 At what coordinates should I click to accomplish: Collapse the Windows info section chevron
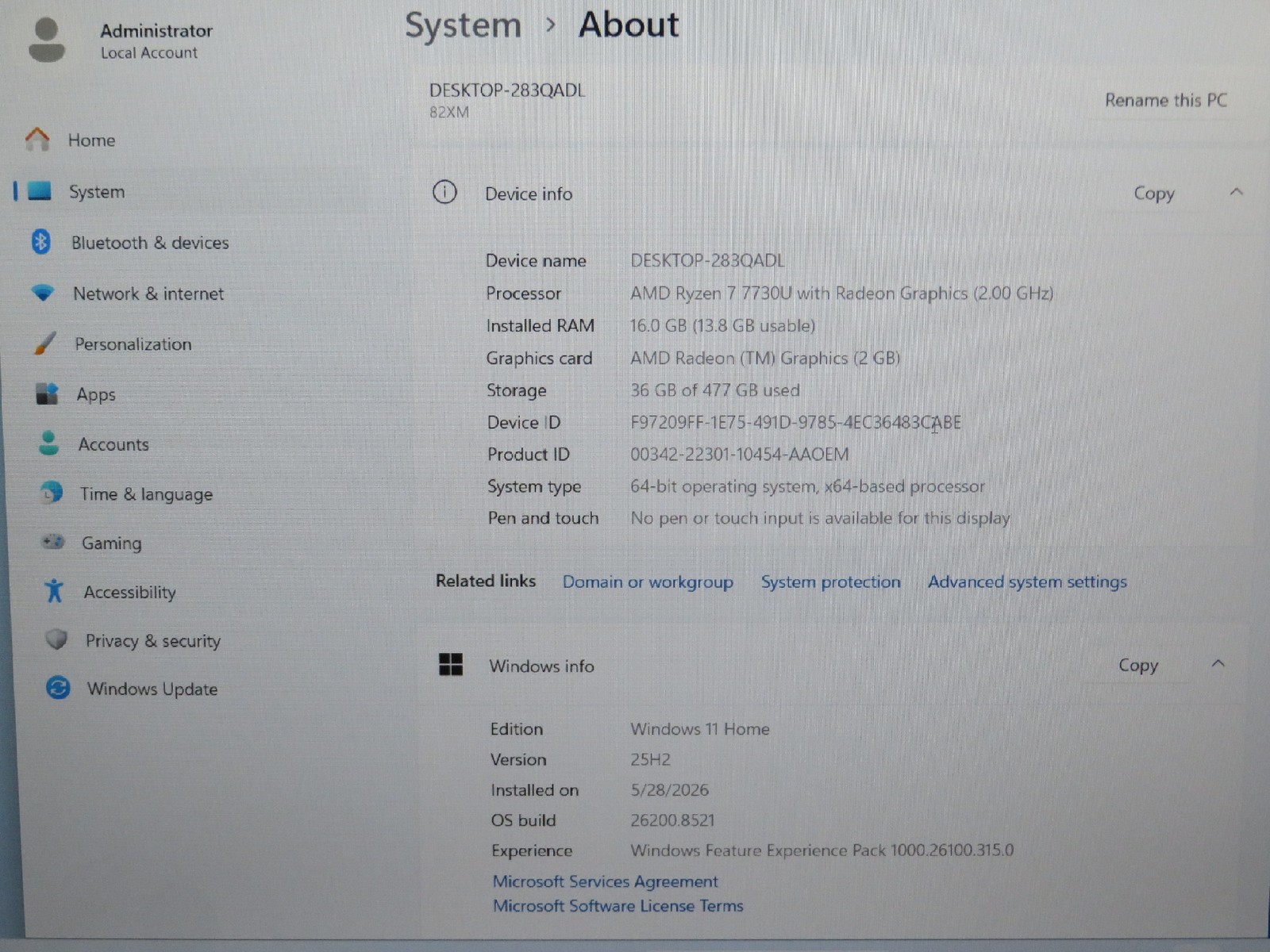[1218, 663]
